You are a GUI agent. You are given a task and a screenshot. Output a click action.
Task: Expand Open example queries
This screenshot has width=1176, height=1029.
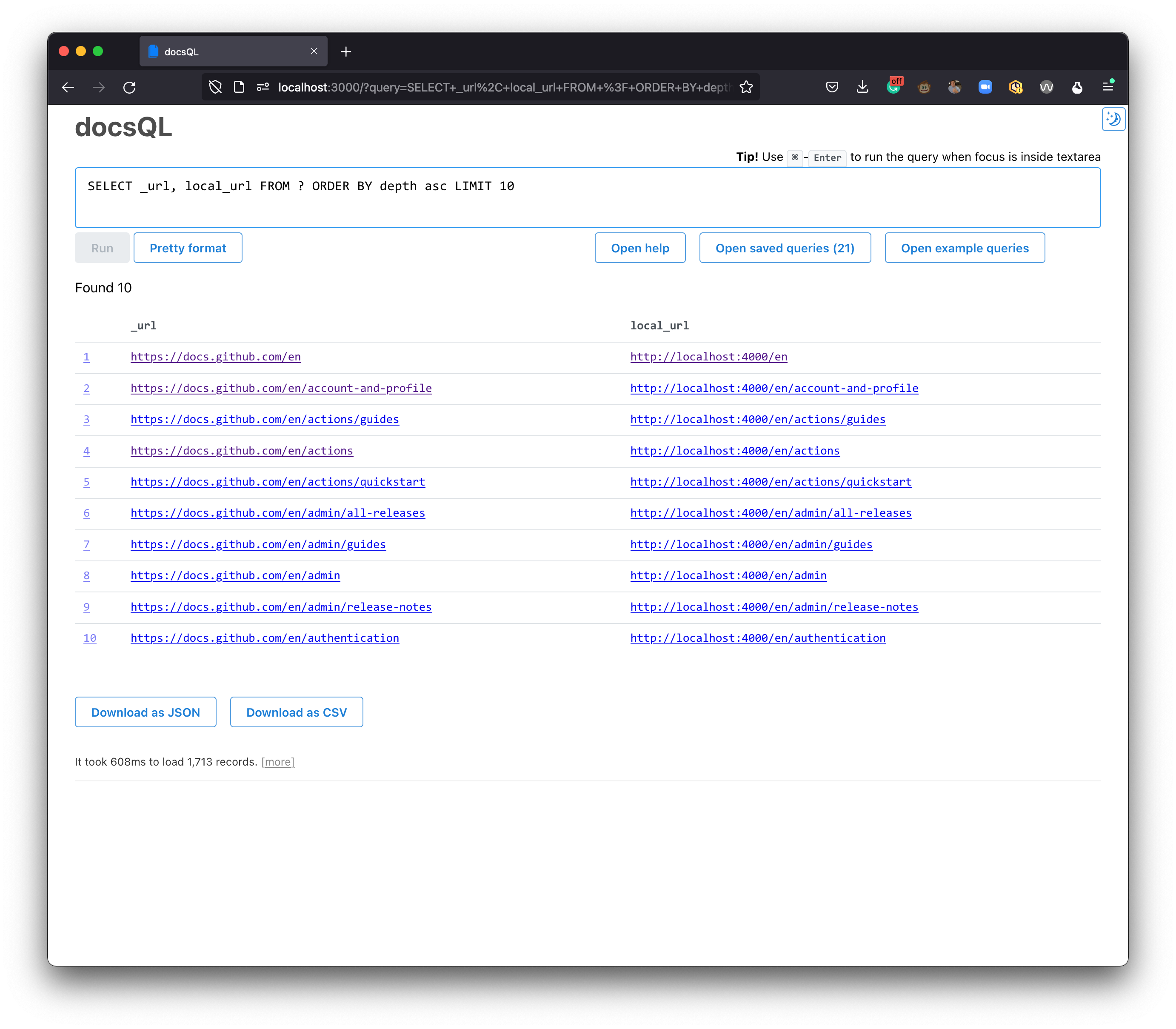(964, 248)
